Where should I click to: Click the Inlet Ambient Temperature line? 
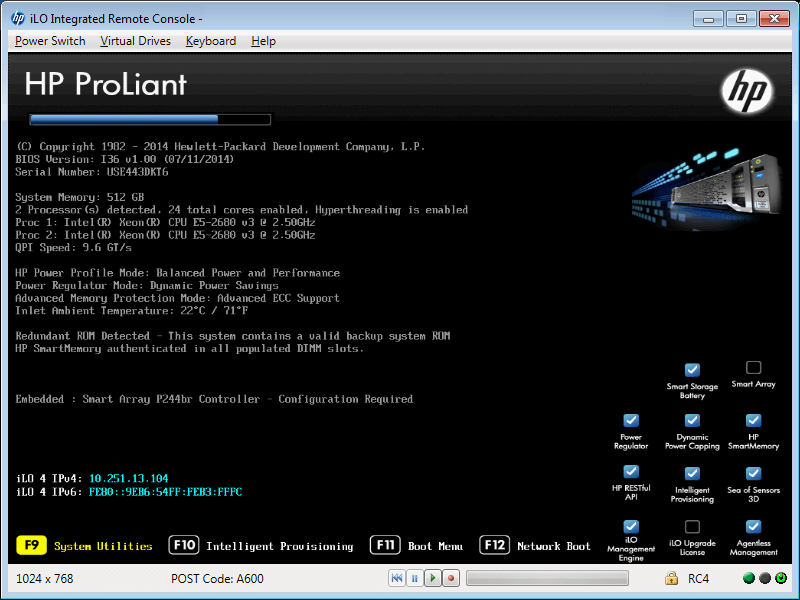pos(132,311)
